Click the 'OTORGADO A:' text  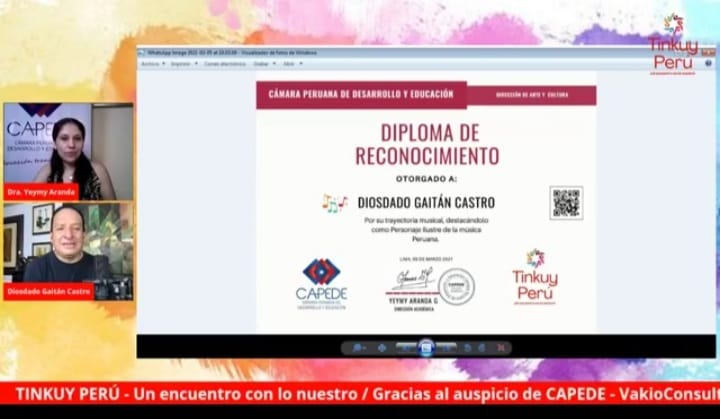point(427,179)
